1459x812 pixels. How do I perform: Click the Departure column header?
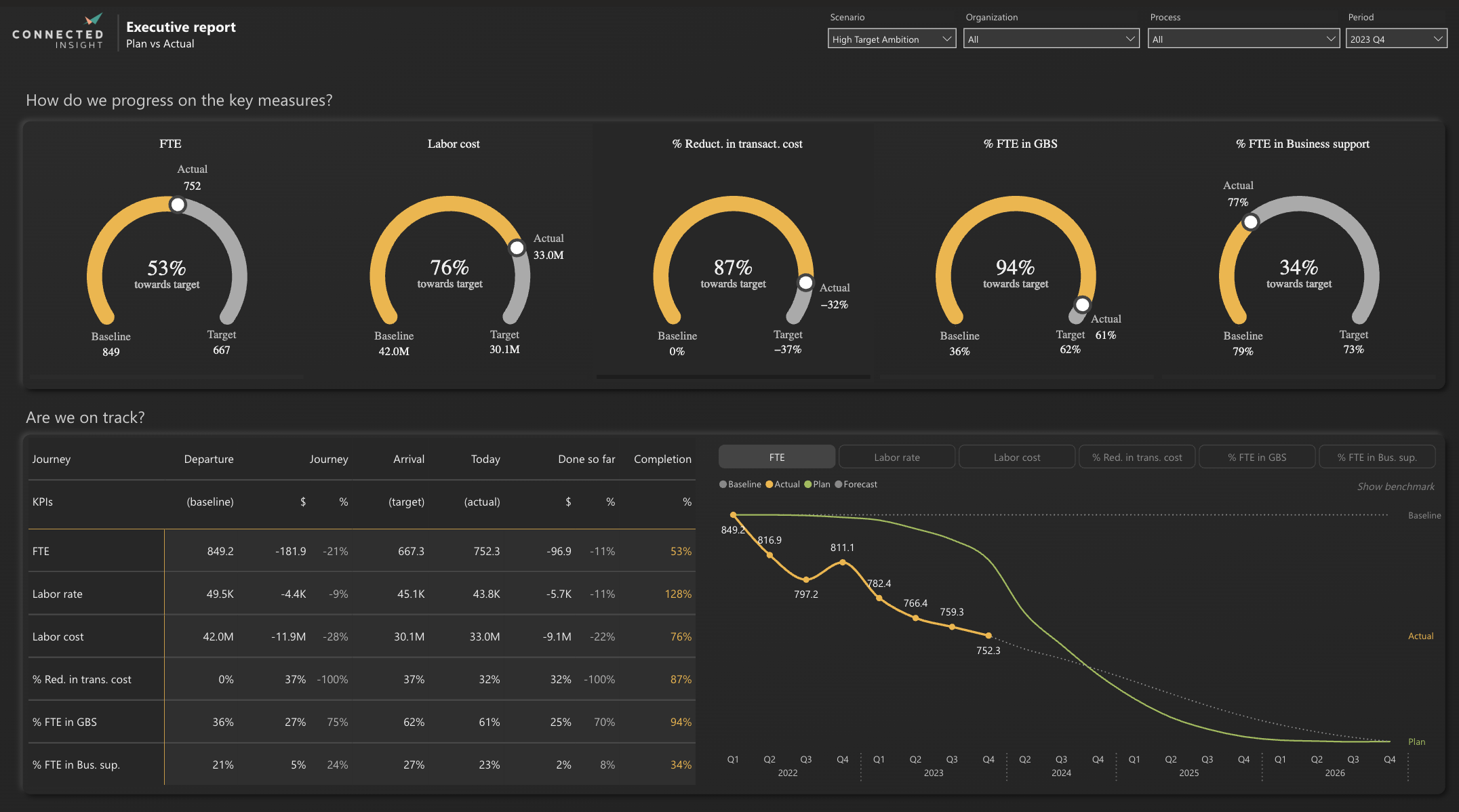(209, 459)
